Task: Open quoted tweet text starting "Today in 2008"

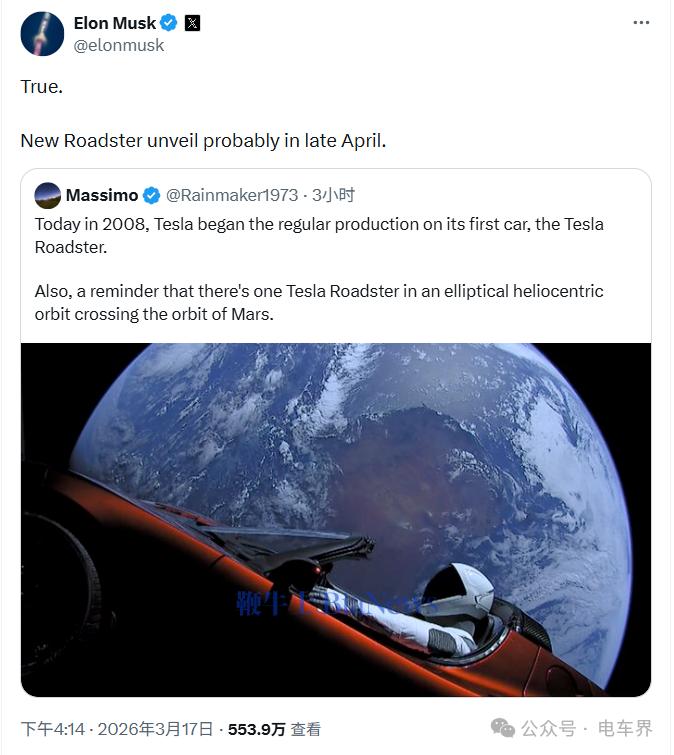Action: click(x=319, y=235)
